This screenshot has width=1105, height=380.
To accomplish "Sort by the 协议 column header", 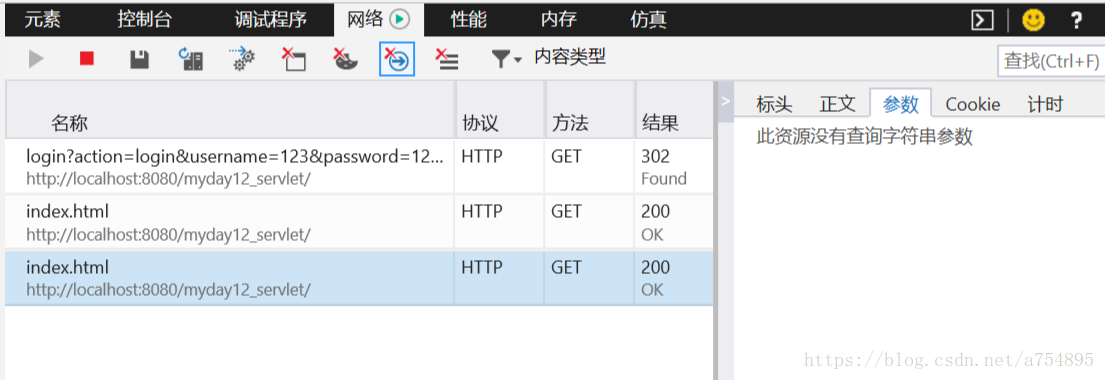I will click(x=500, y=110).
